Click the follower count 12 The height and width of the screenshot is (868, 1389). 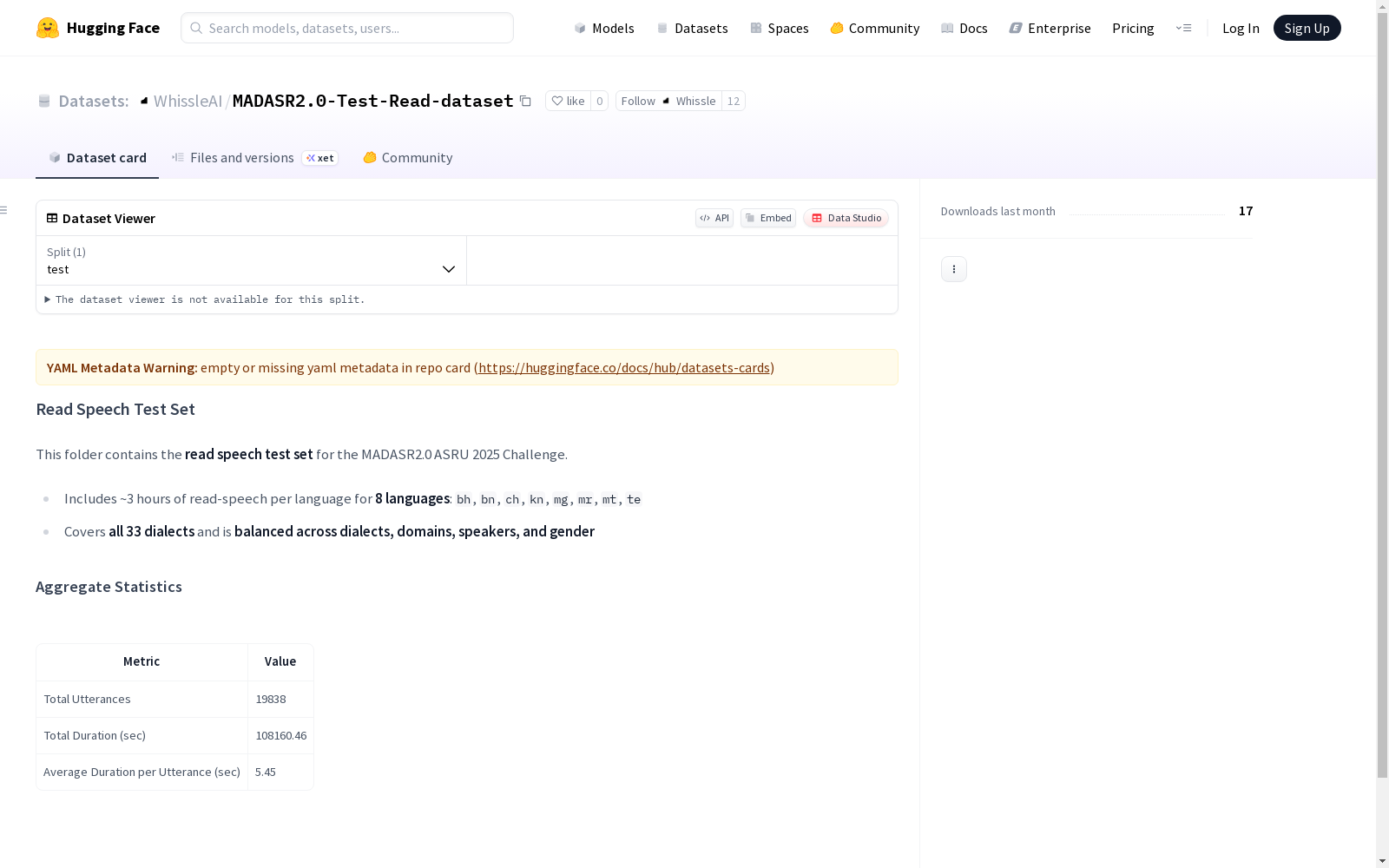(734, 101)
